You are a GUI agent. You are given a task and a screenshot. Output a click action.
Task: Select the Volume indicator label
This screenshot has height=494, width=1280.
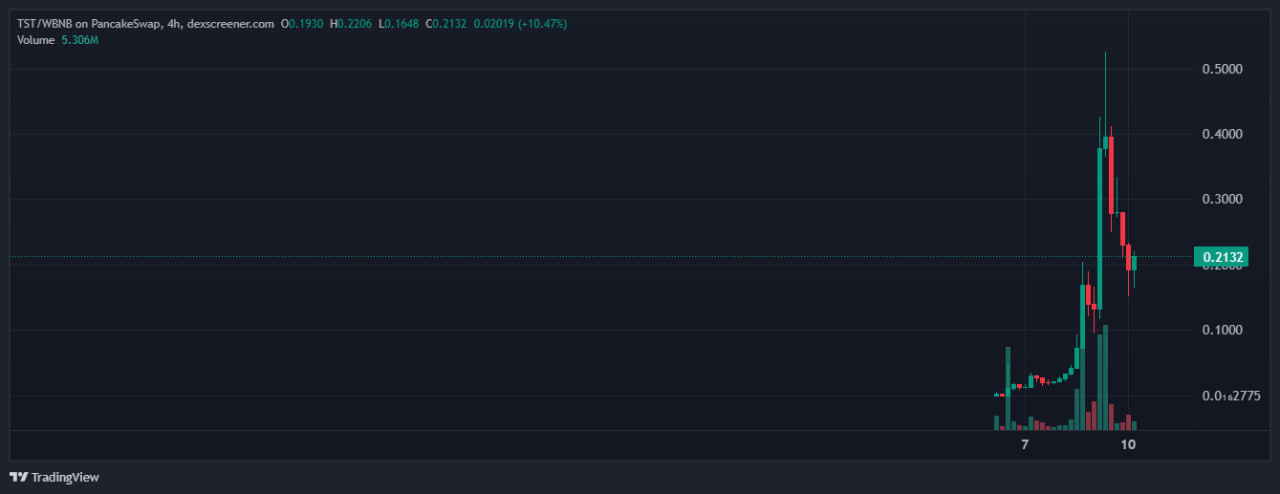tap(36, 40)
